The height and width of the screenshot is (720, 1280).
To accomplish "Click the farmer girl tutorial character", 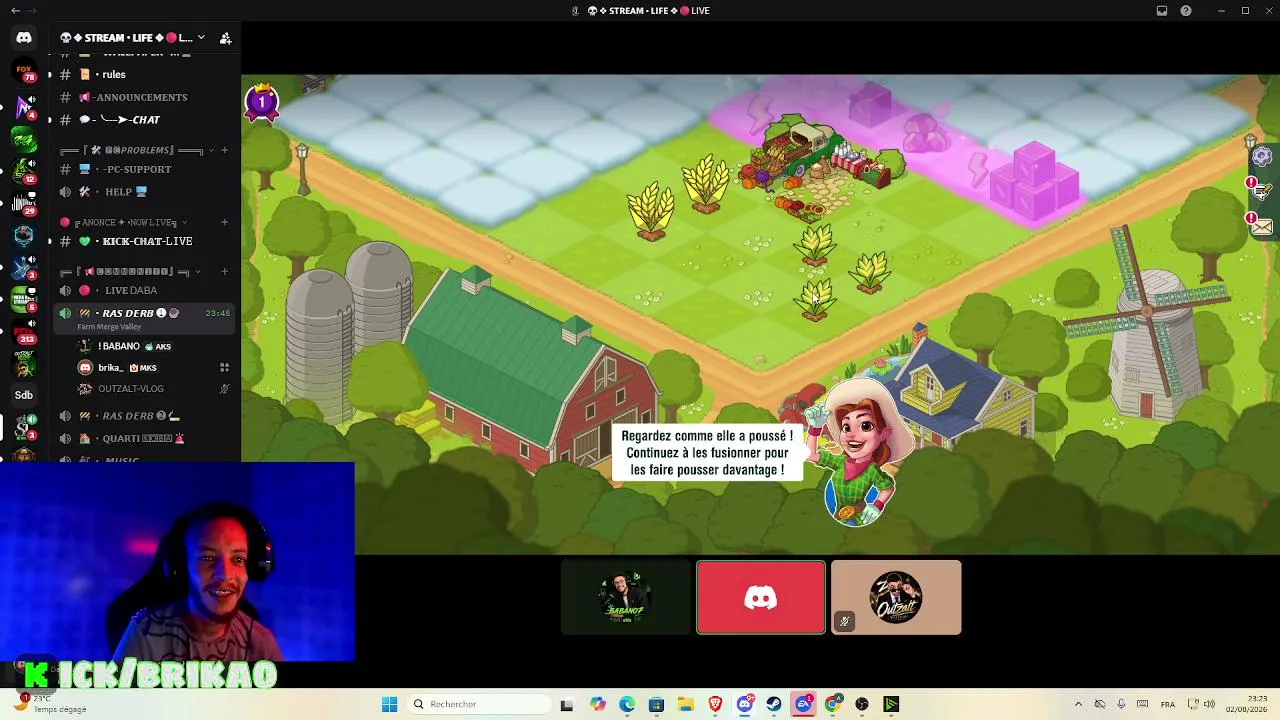I will click(858, 450).
